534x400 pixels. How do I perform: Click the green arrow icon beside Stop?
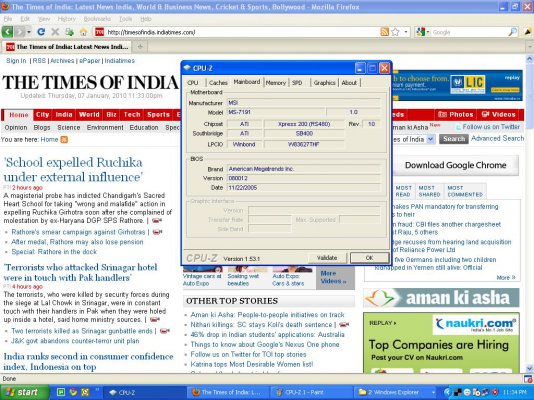(69, 32)
